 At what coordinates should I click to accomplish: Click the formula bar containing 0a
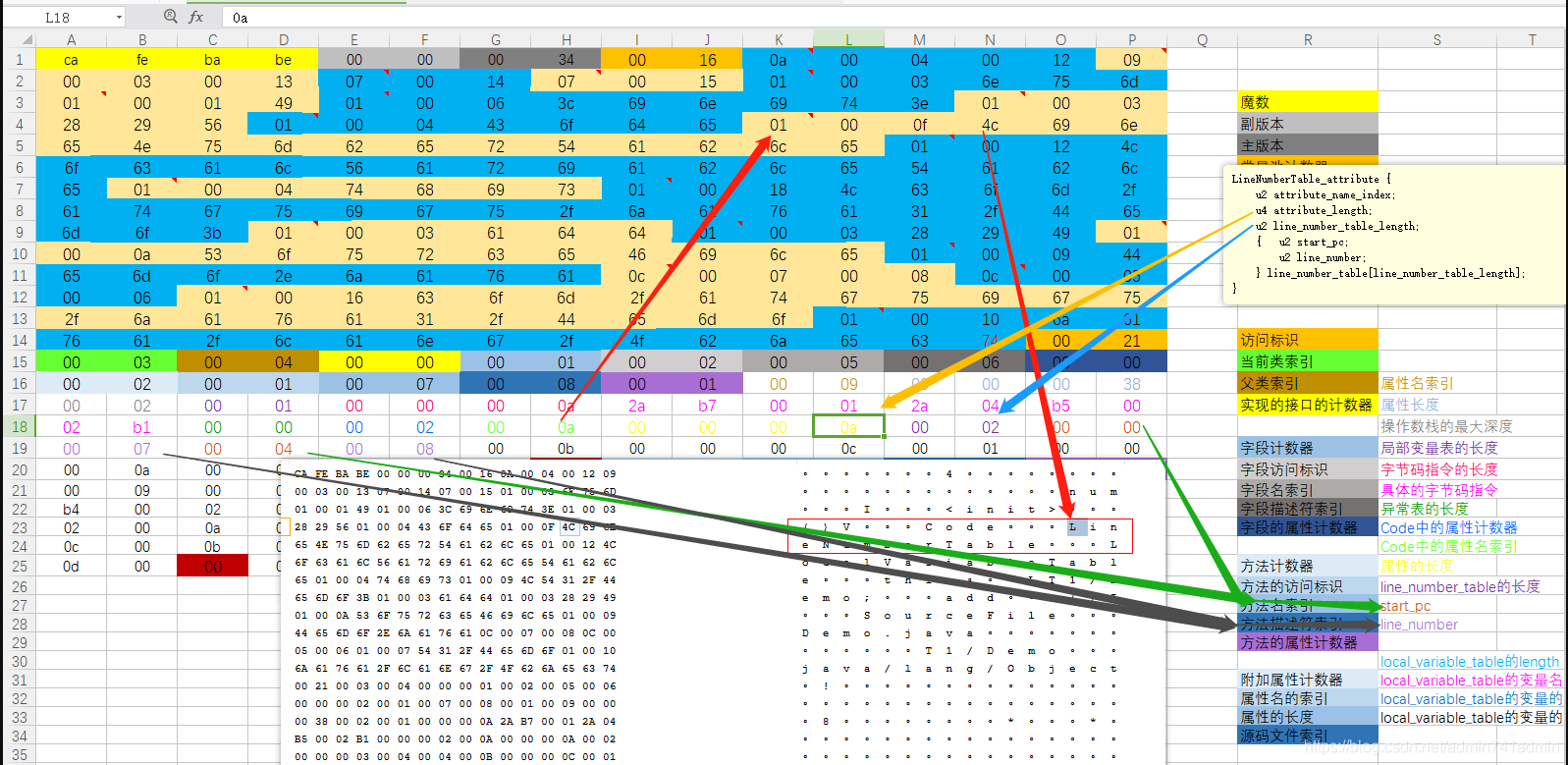point(893,18)
